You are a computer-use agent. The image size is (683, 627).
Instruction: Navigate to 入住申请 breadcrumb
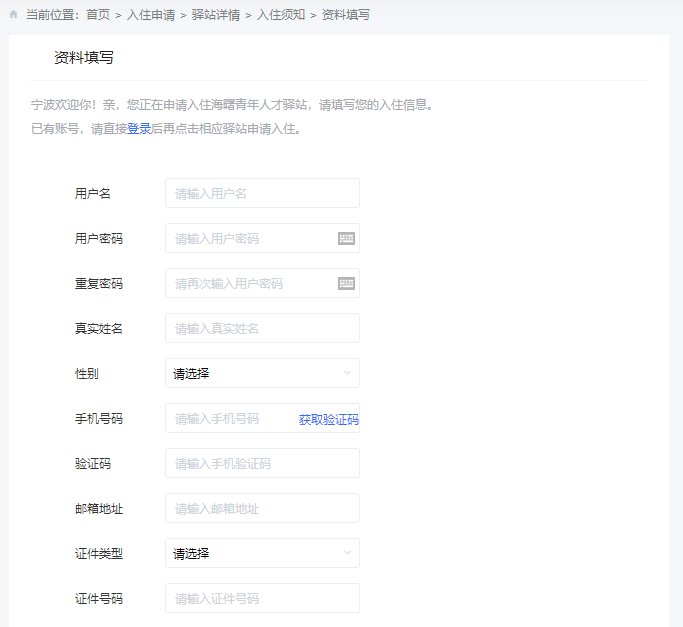click(152, 15)
